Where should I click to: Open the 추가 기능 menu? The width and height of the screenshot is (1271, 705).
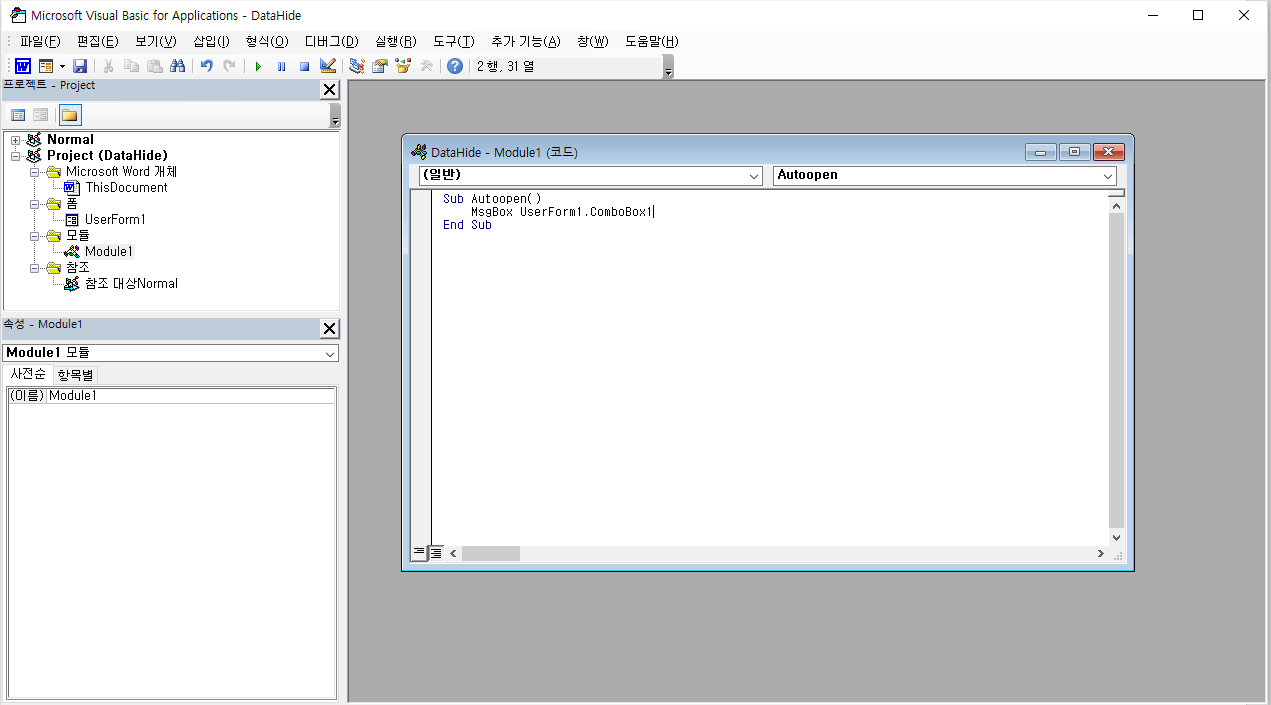pyautogui.click(x=526, y=41)
